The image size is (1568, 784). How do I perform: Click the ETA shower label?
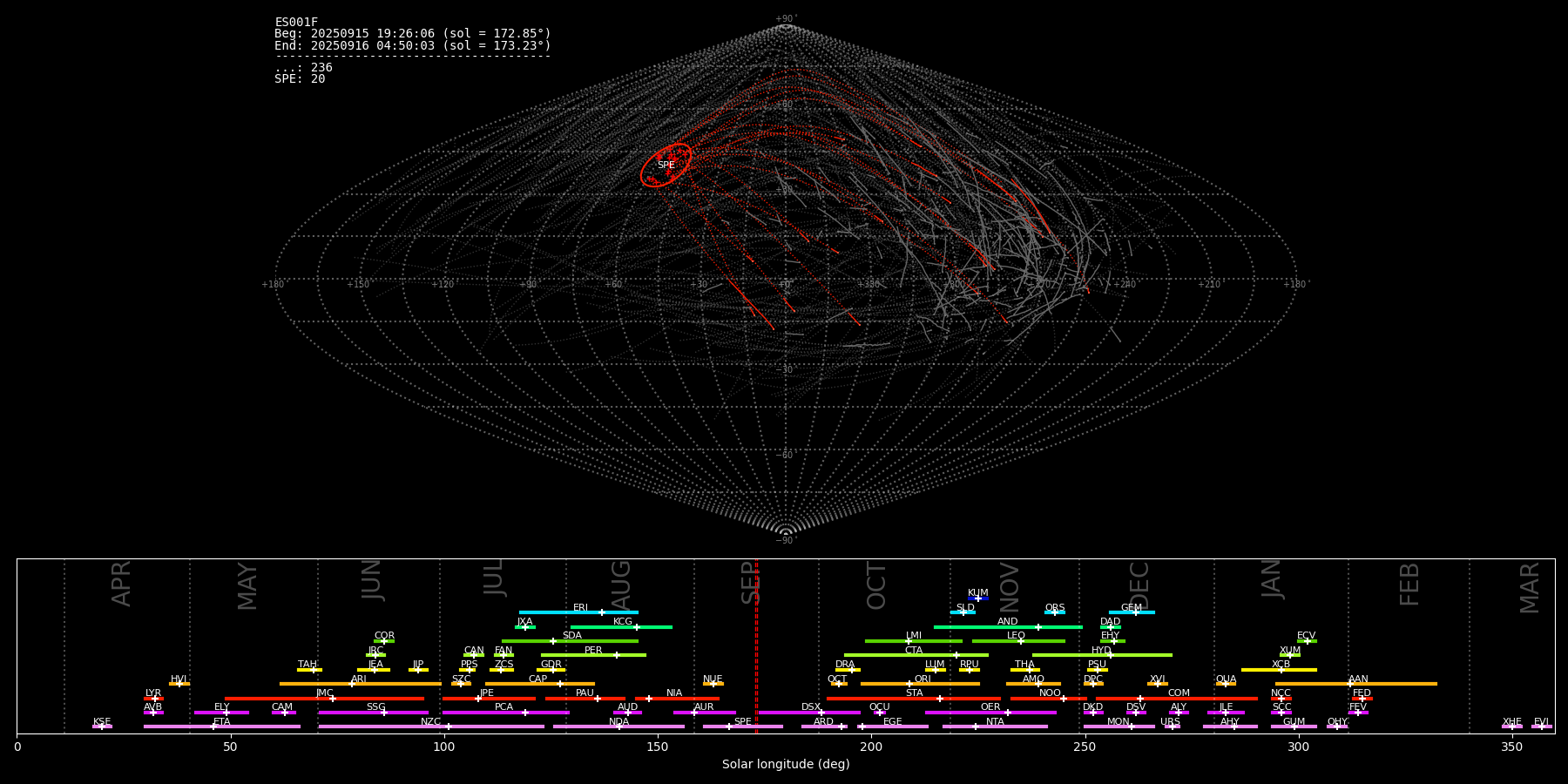(x=222, y=722)
